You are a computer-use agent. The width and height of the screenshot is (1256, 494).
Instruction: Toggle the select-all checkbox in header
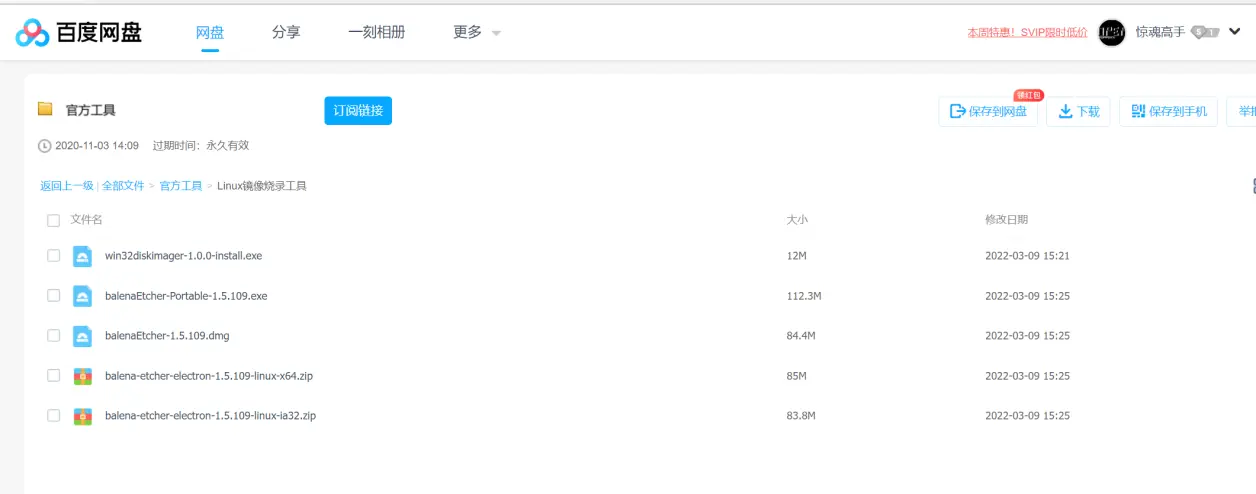tap(54, 220)
